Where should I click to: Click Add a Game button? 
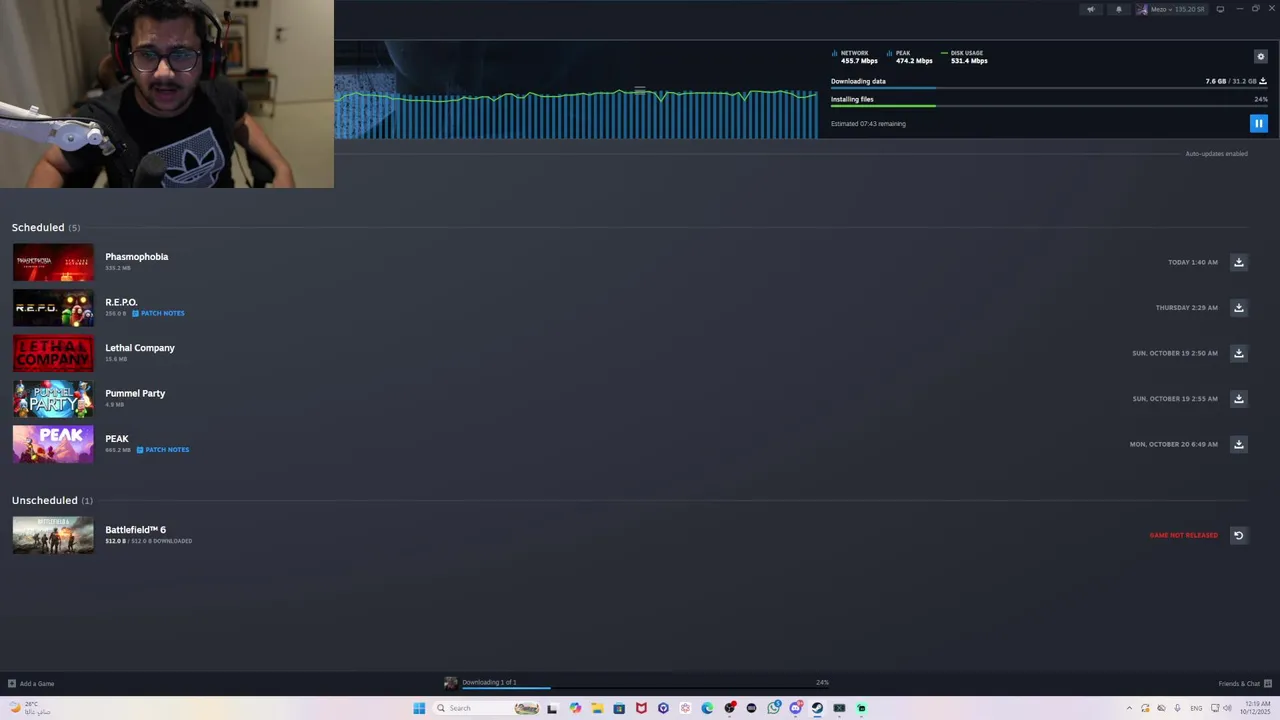(31, 684)
